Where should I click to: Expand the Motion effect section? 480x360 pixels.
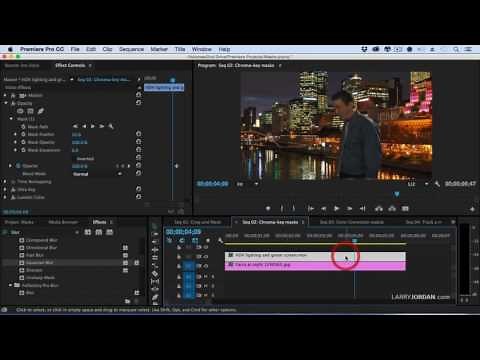tap(5, 95)
